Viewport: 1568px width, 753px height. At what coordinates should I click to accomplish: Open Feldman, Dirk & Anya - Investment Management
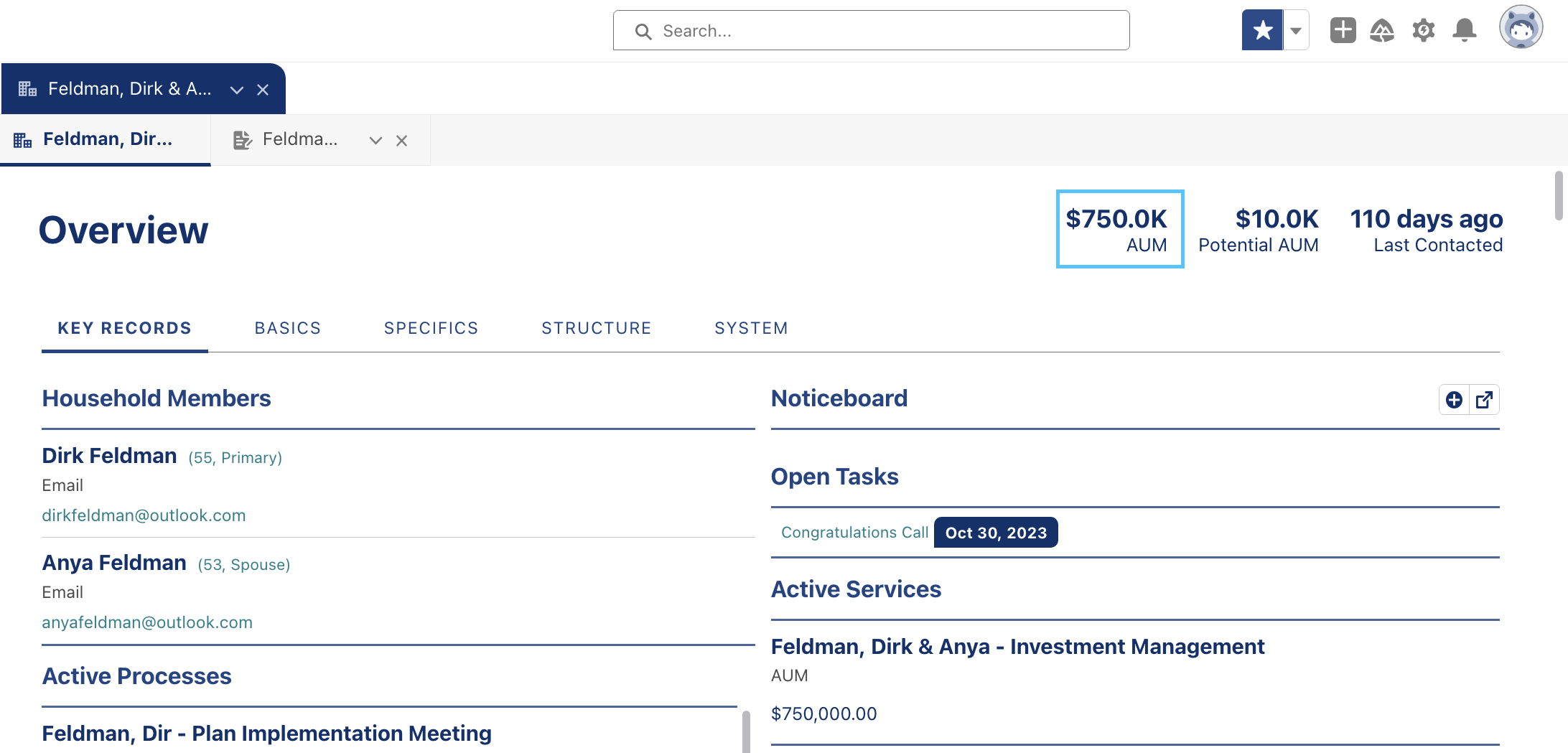[x=1017, y=647]
